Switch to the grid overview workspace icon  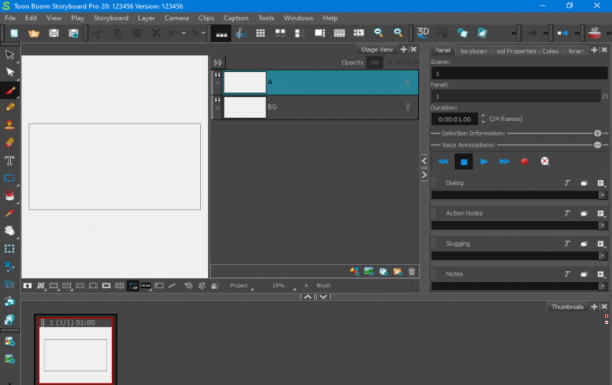(260, 33)
